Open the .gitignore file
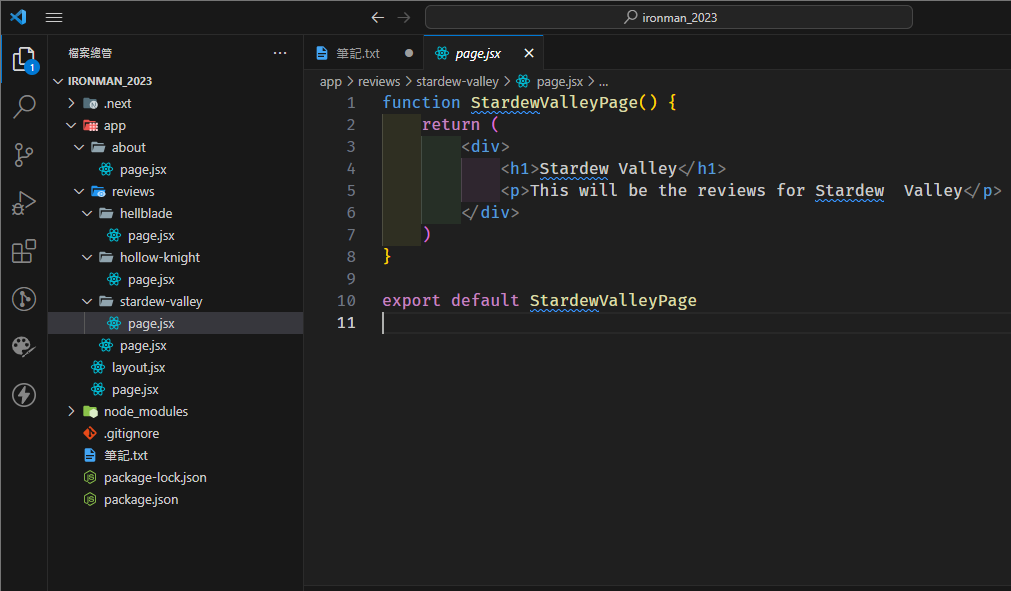This screenshot has height=591, width=1011. (x=132, y=433)
